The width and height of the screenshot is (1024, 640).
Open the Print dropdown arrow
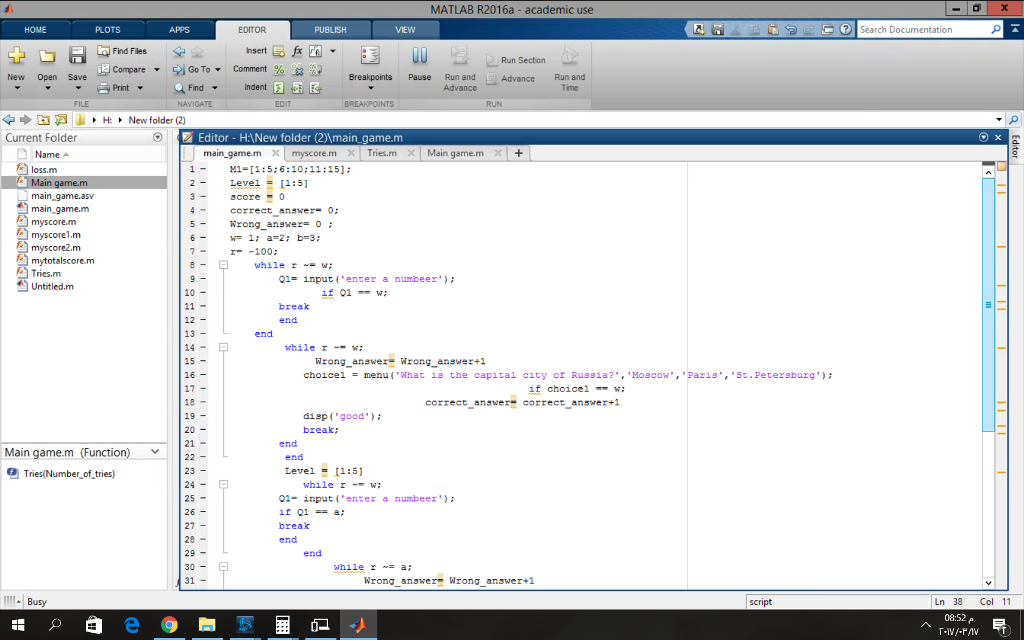pyautogui.click(x=140, y=88)
